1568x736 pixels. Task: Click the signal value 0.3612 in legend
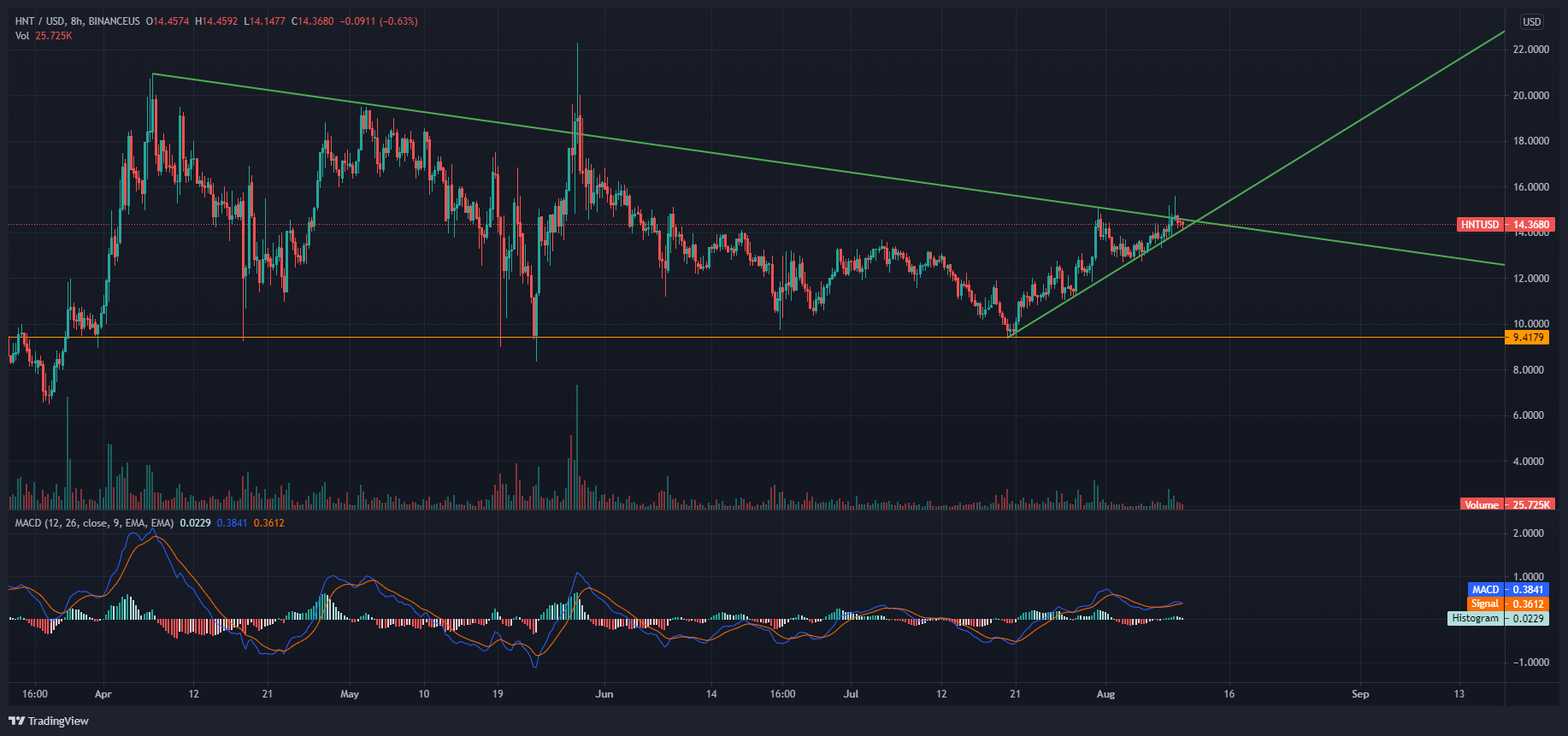(268, 522)
